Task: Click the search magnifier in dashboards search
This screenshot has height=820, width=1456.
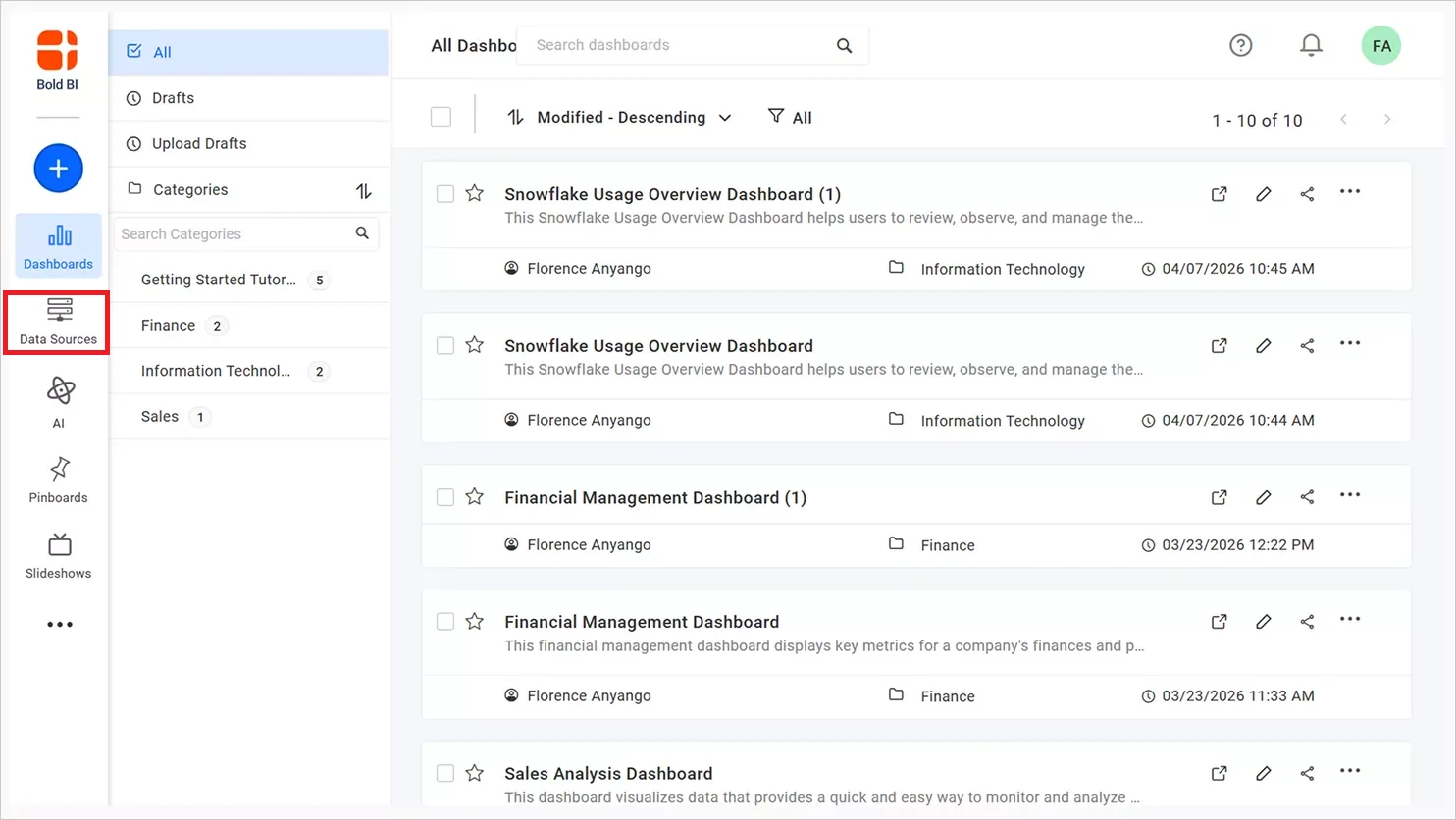Action: tap(844, 45)
